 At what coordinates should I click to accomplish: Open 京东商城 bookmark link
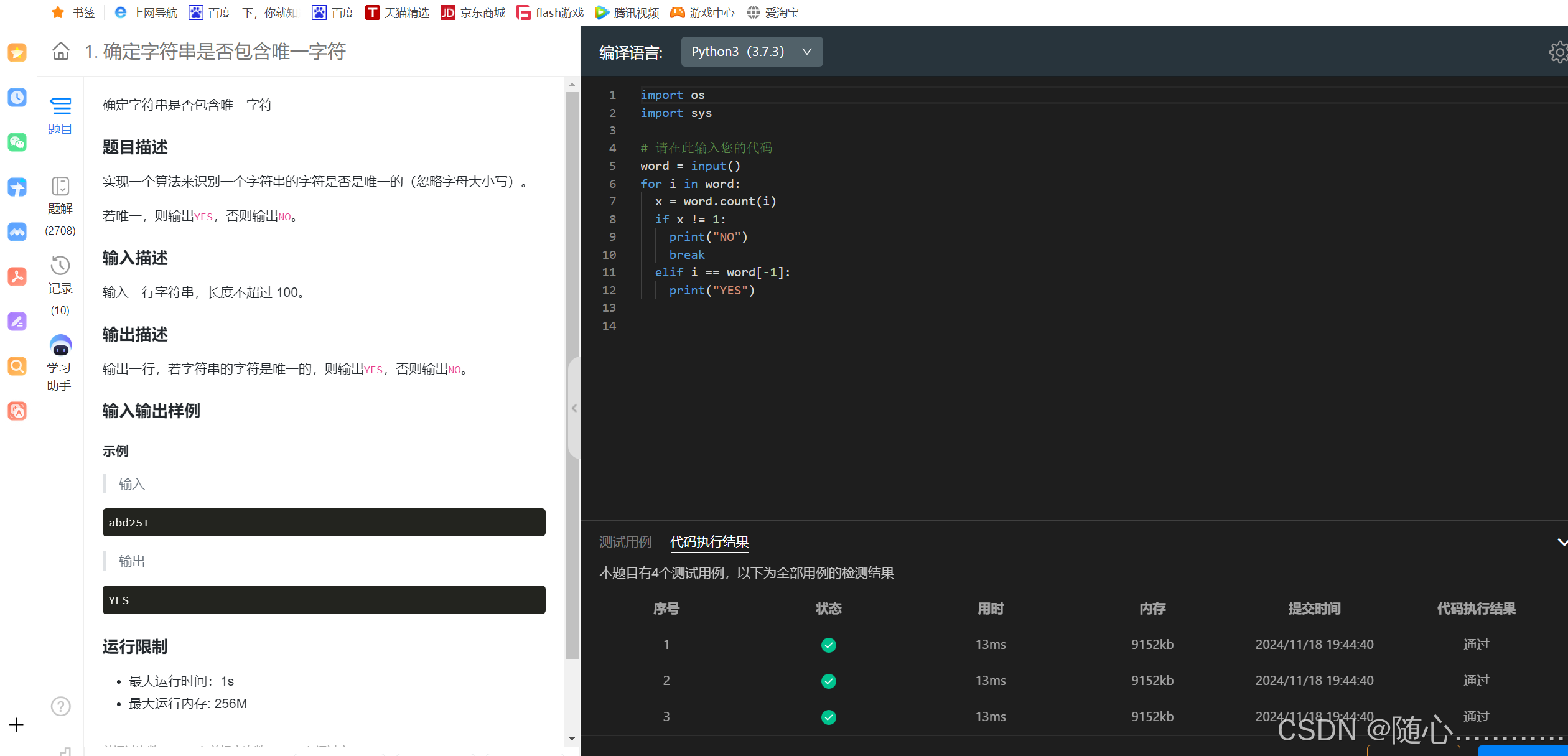click(473, 12)
